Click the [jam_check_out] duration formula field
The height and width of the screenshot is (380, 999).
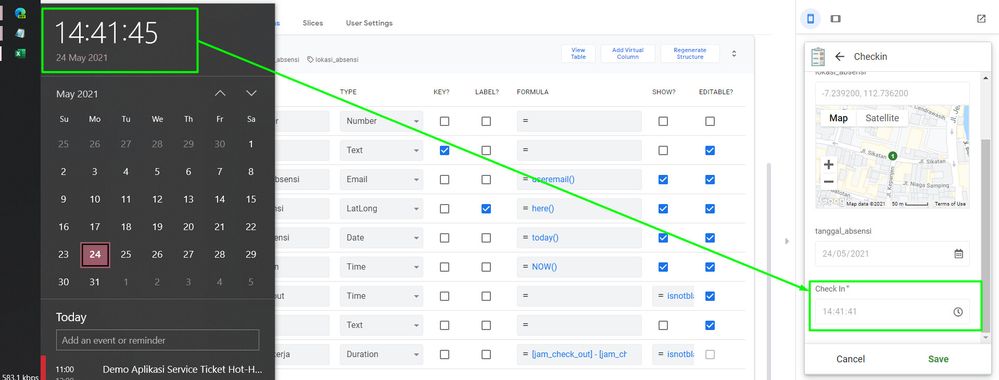pyautogui.click(x=579, y=354)
